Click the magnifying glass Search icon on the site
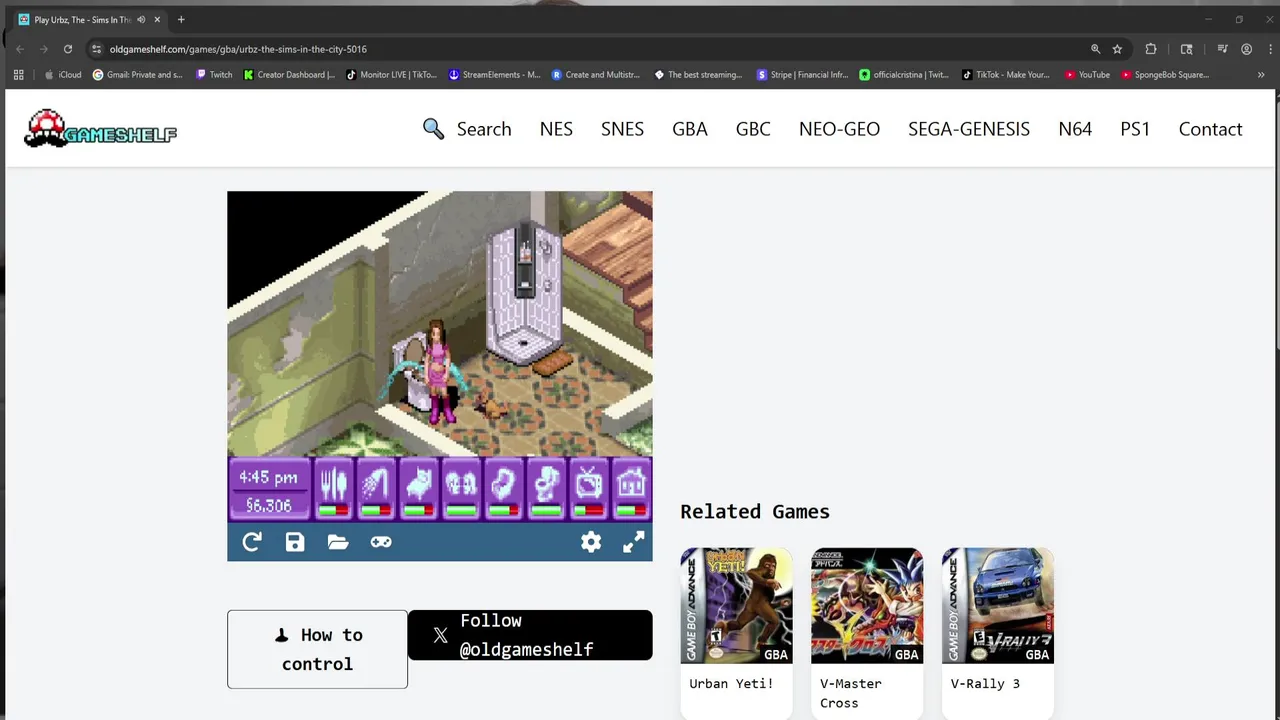Image resolution: width=1280 pixels, height=720 pixels. 433,129
